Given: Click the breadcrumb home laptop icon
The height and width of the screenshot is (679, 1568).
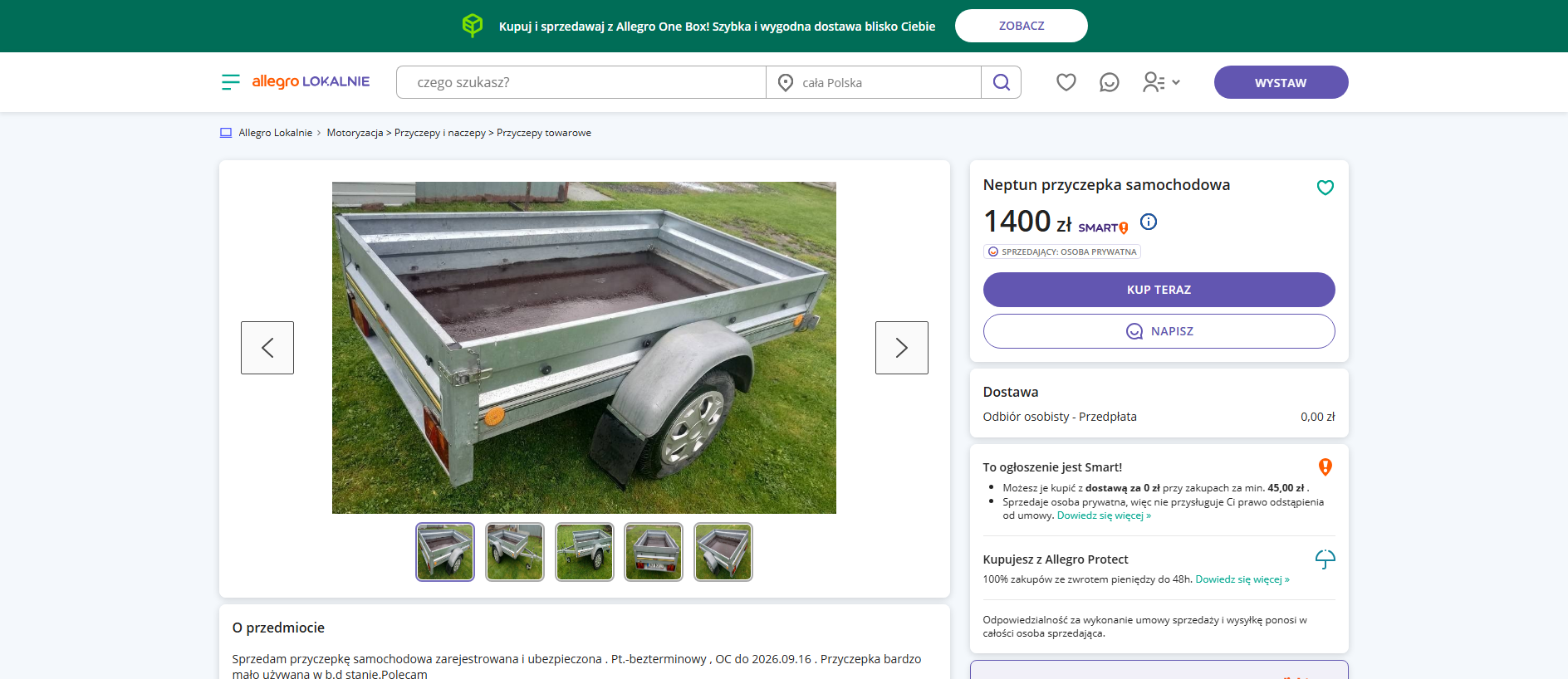Looking at the screenshot, I should click(225, 133).
